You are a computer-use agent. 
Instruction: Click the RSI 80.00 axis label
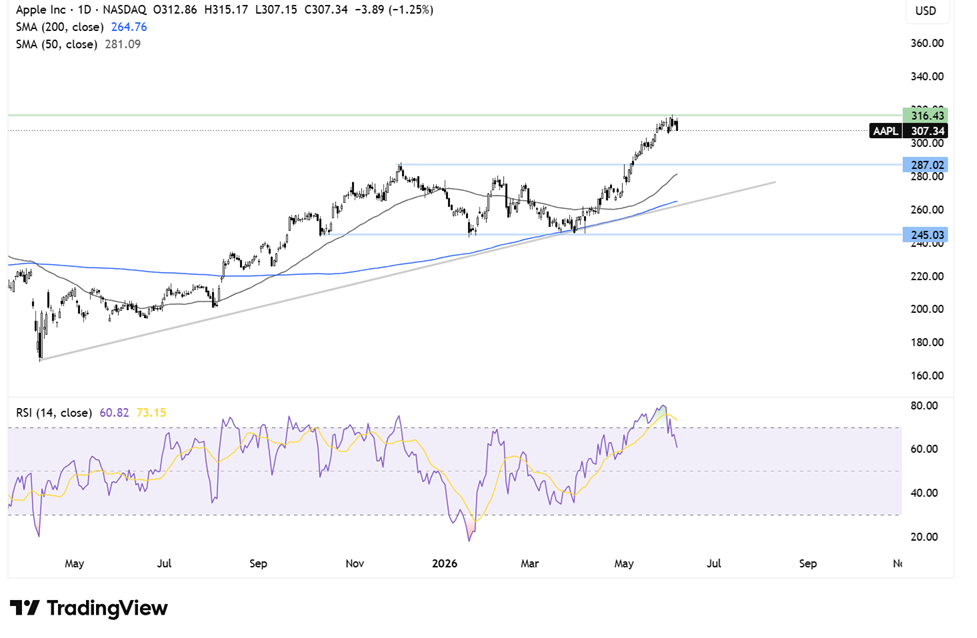(924, 406)
